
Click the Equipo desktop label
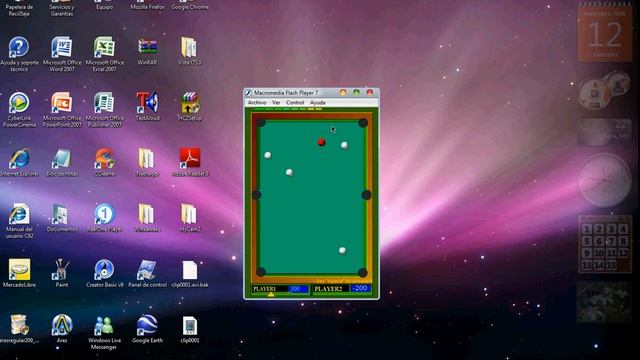click(x=105, y=7)
